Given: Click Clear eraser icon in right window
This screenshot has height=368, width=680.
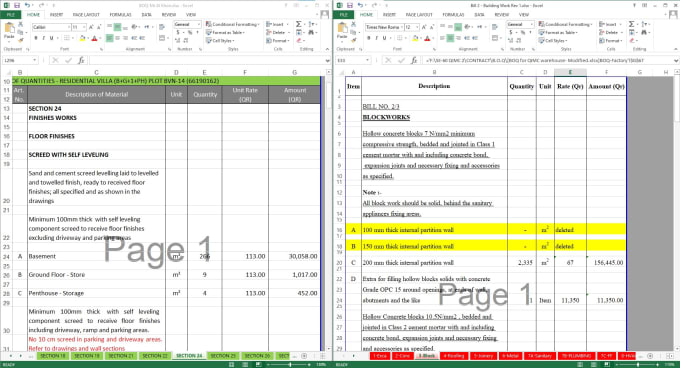Looking at the screenshot, I should click(x=633, y=40).
